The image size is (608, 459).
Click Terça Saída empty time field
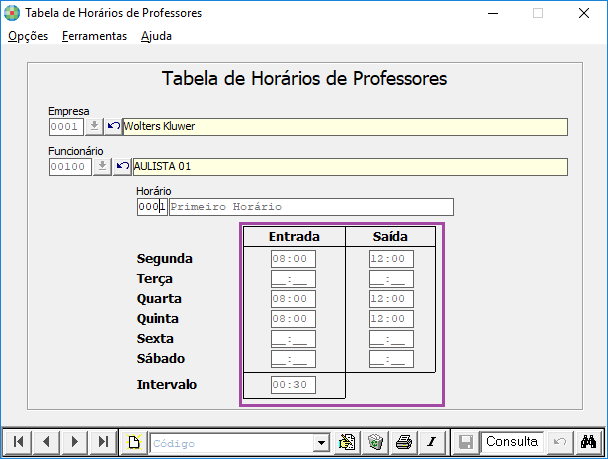391,279
